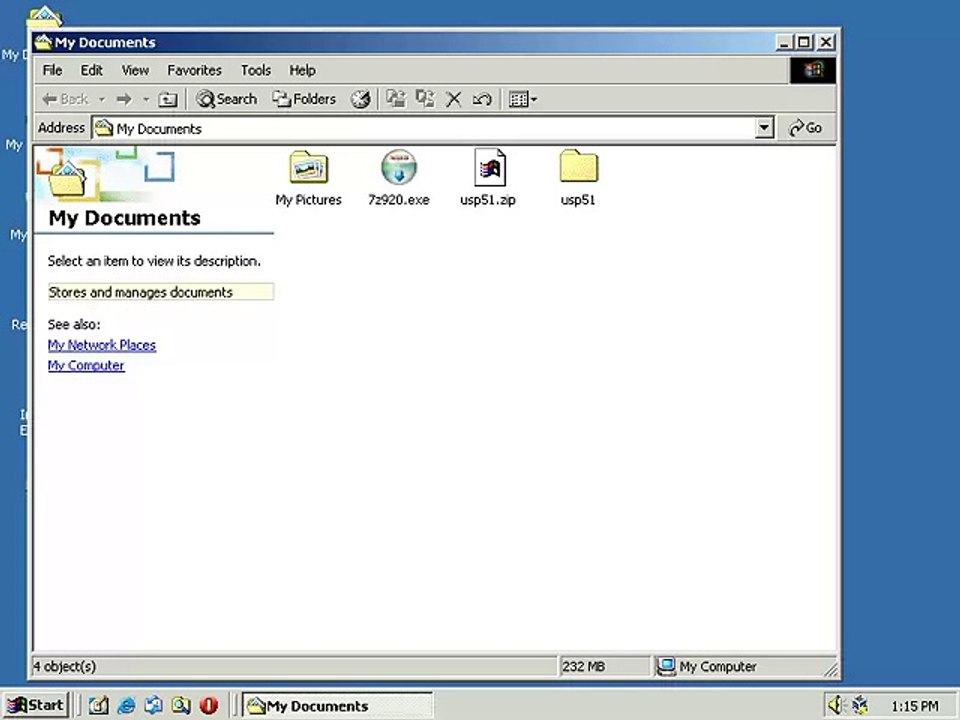This screenshot has width=960, height=720.
Task: Click the window resize grip corner
Action: 830,670
